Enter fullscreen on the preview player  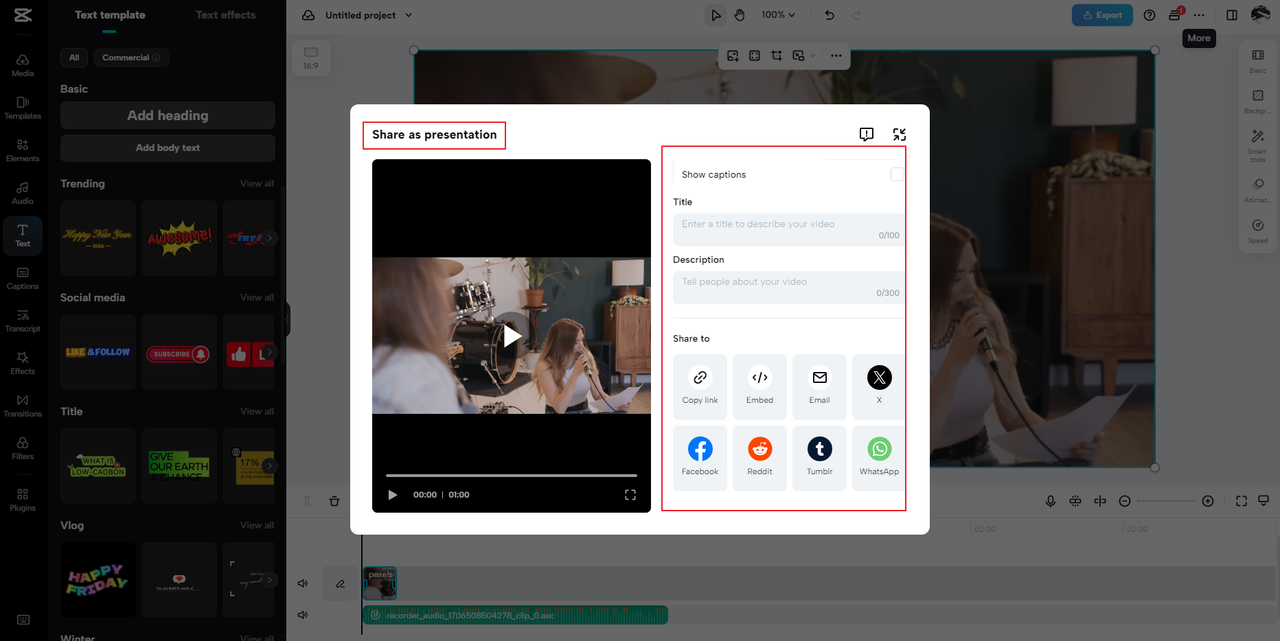coord(630,494)
